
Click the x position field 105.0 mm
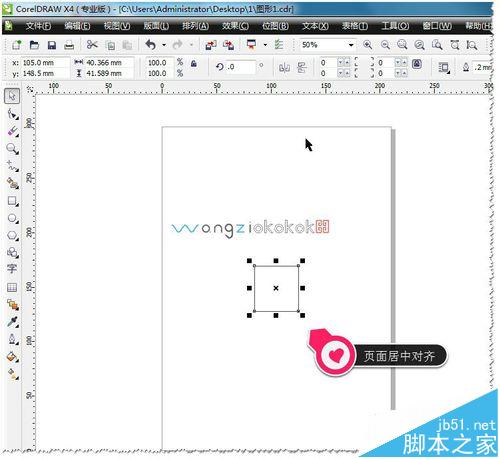[x=46, y=63]
